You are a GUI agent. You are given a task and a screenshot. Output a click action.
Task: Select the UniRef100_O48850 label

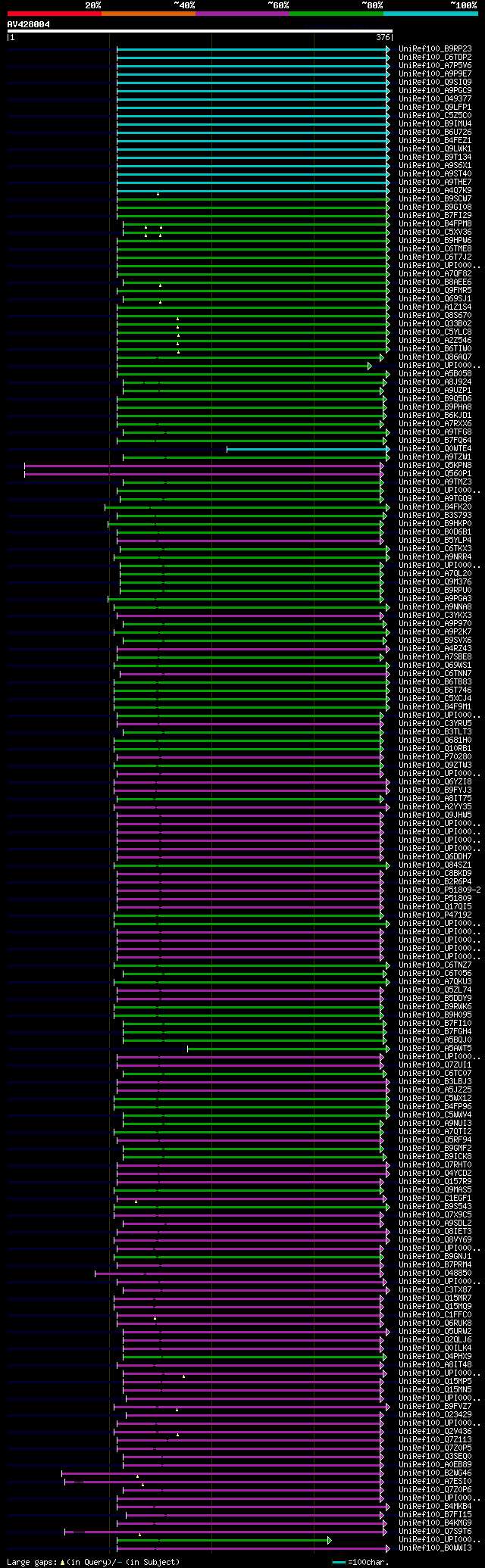[x=435, y=1273]
